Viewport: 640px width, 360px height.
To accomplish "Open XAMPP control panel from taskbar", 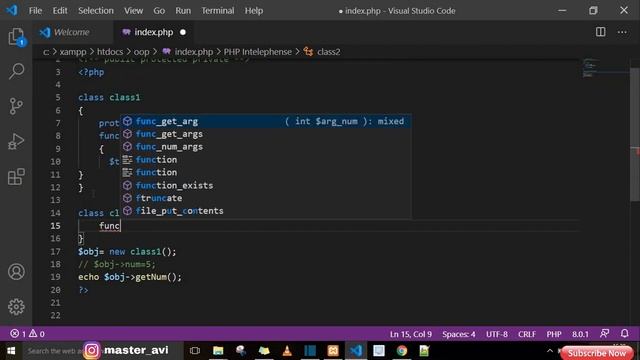I will click(333, 351).
